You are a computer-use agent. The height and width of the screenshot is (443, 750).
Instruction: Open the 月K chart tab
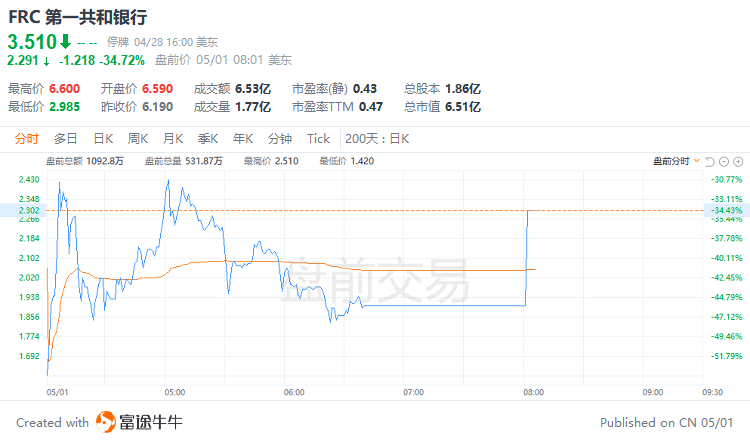click(173, 139)
